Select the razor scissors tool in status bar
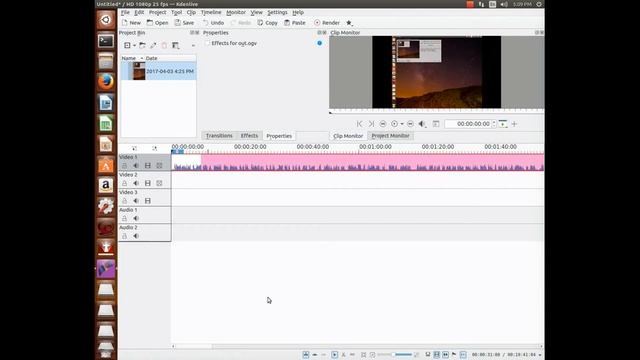The width and height of the screenshot is (640, 360). point(343,355)
